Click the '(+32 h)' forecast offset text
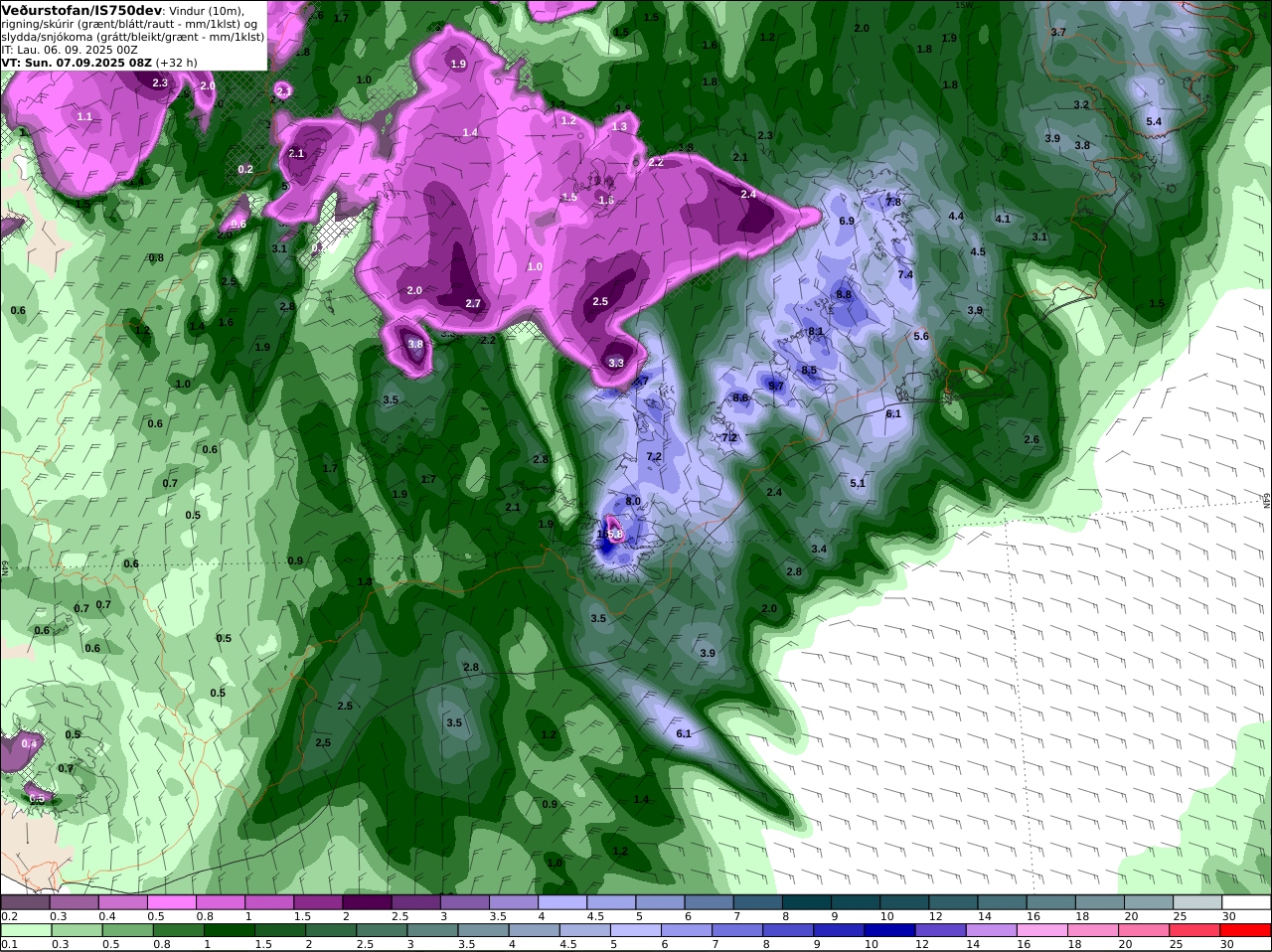 [177, 62]
